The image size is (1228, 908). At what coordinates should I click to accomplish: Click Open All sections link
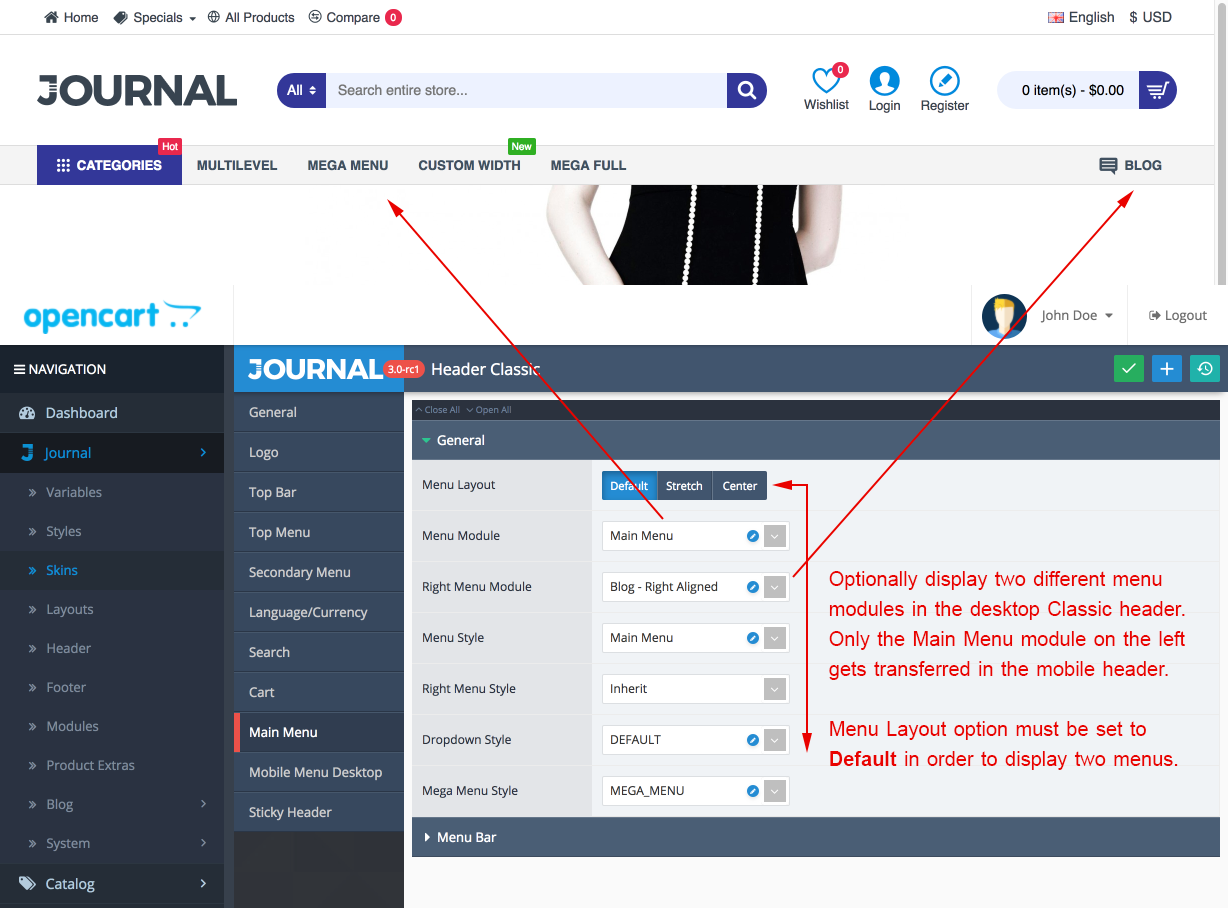point(489,410)
